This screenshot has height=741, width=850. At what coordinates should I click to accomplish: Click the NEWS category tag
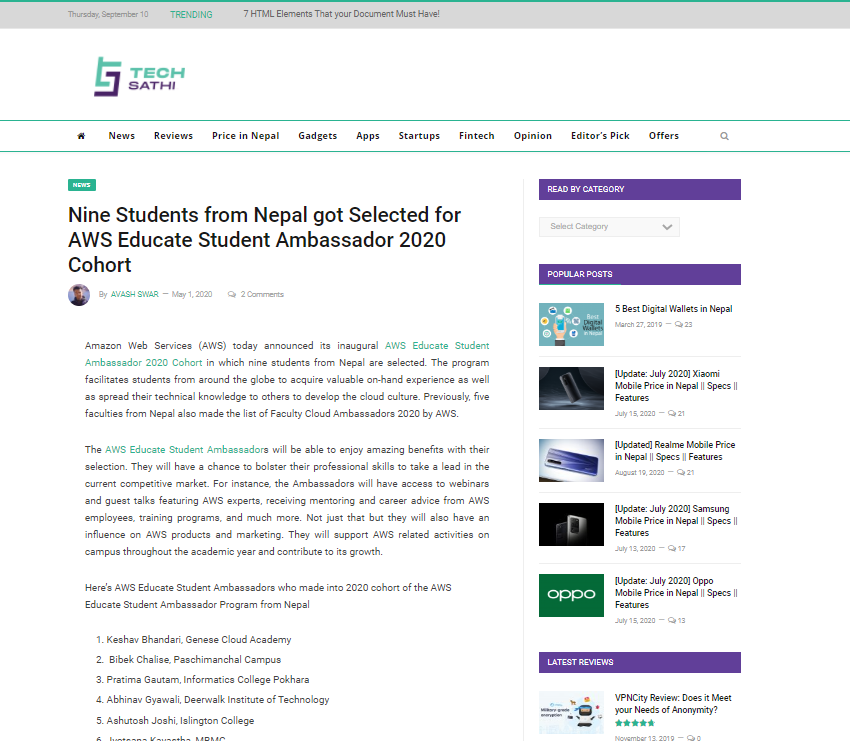point(82,185)
